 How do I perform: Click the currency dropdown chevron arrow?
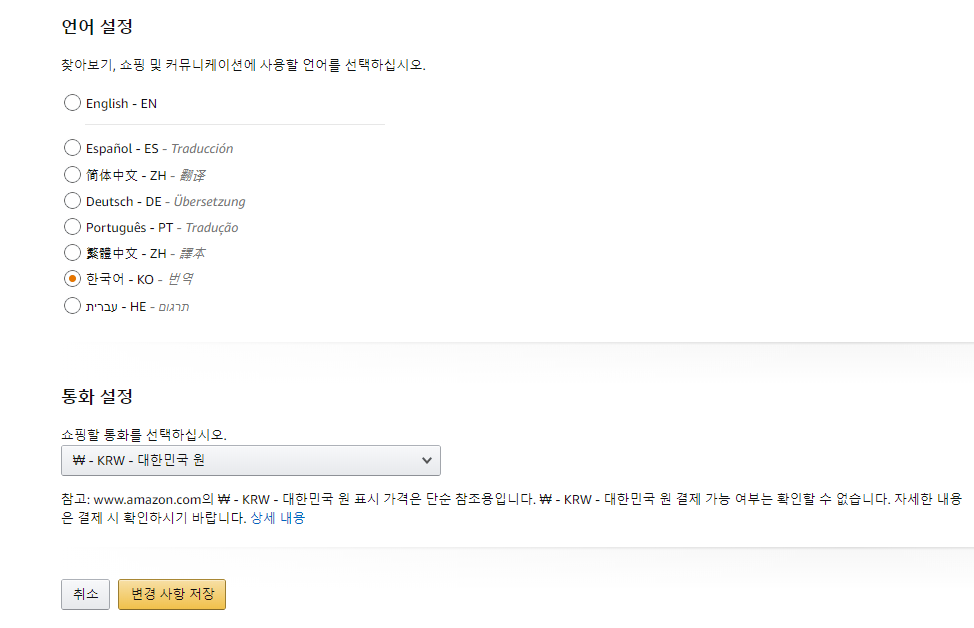(427, 460)
